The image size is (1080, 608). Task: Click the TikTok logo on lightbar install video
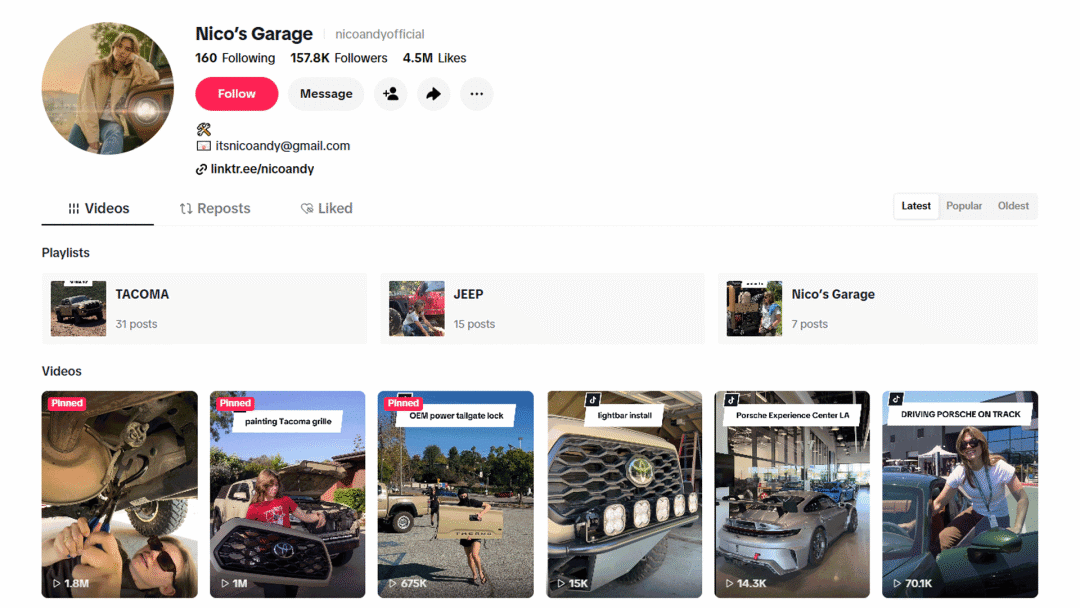[592, 399]
